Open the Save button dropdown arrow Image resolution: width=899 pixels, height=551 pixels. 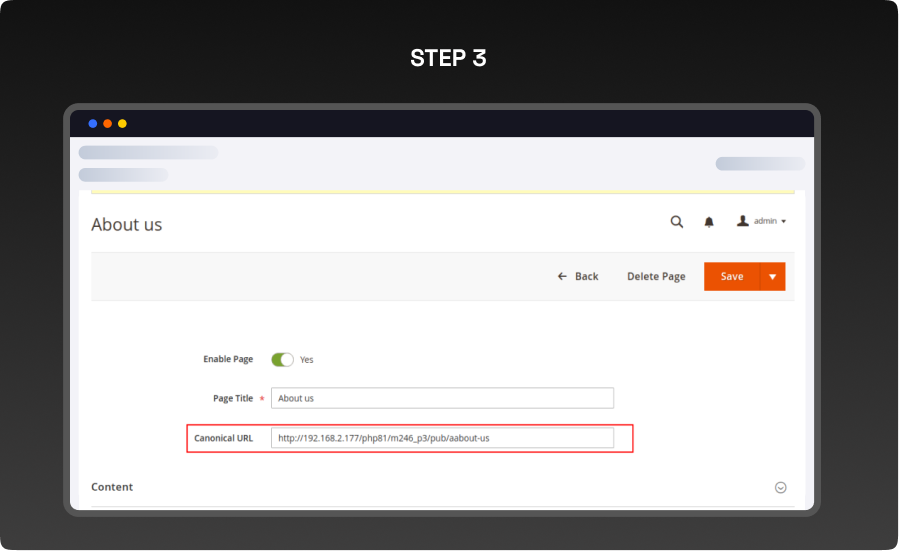pyautogui.click(x=772, y=277)
